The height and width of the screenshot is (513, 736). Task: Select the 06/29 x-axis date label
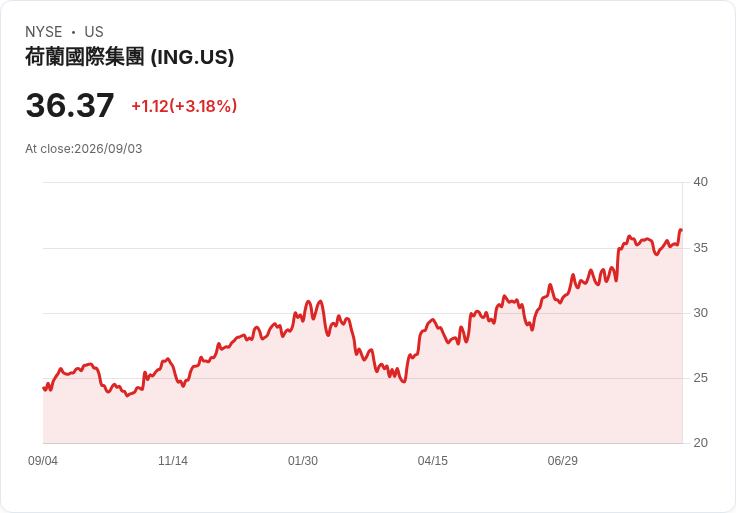coord(562,461)
